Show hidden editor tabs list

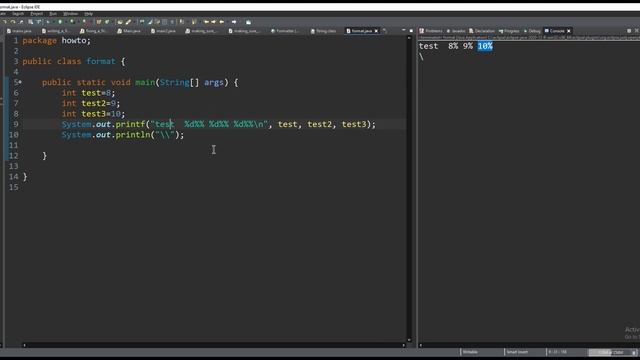tap(384, 31)
